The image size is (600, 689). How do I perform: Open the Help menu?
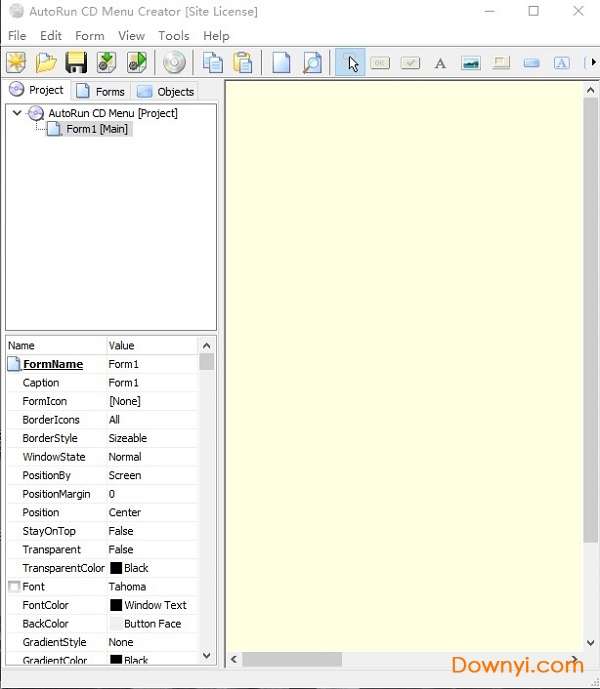coord(216,36)
